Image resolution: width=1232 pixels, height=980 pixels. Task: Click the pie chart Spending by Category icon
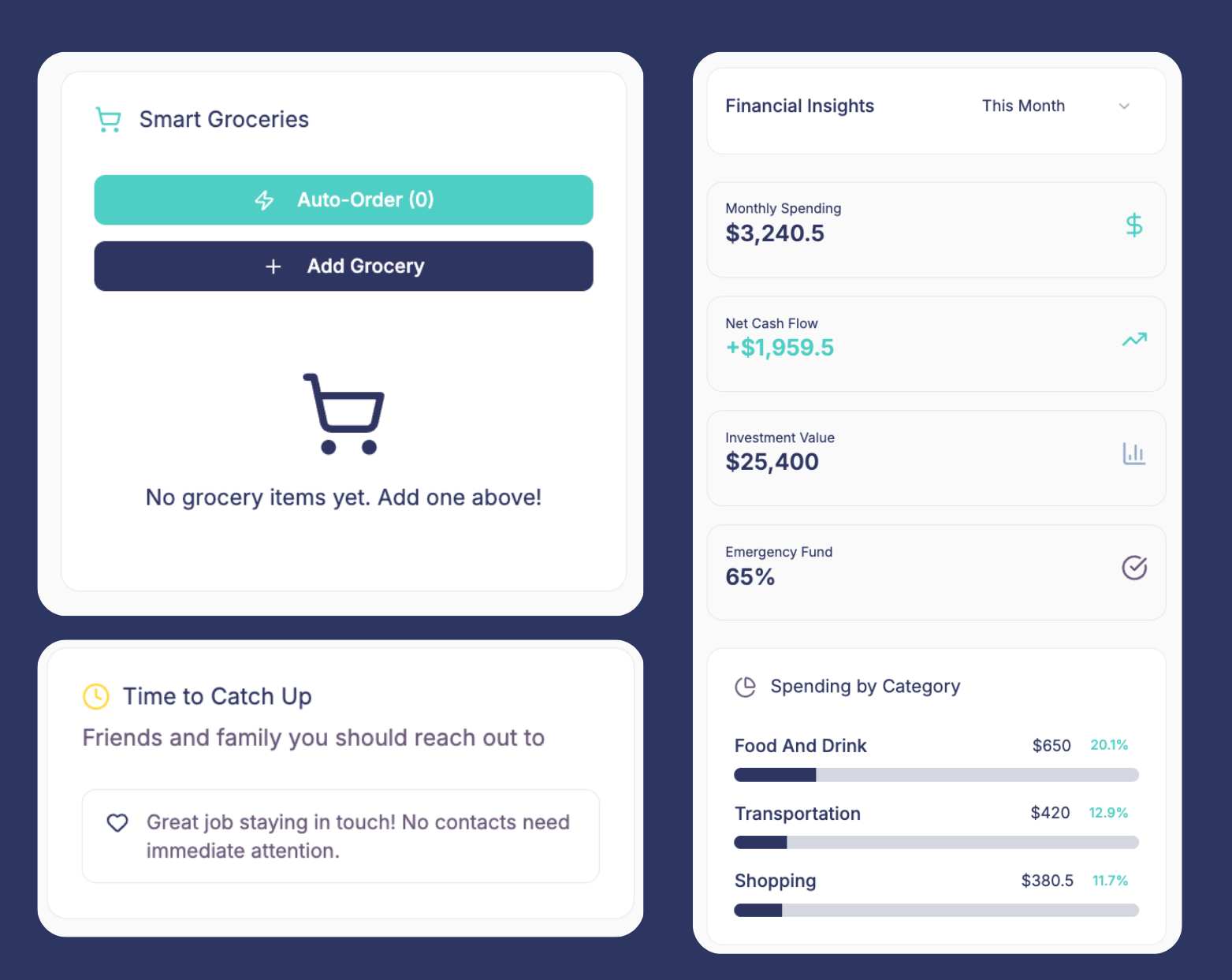click(745, 687)
